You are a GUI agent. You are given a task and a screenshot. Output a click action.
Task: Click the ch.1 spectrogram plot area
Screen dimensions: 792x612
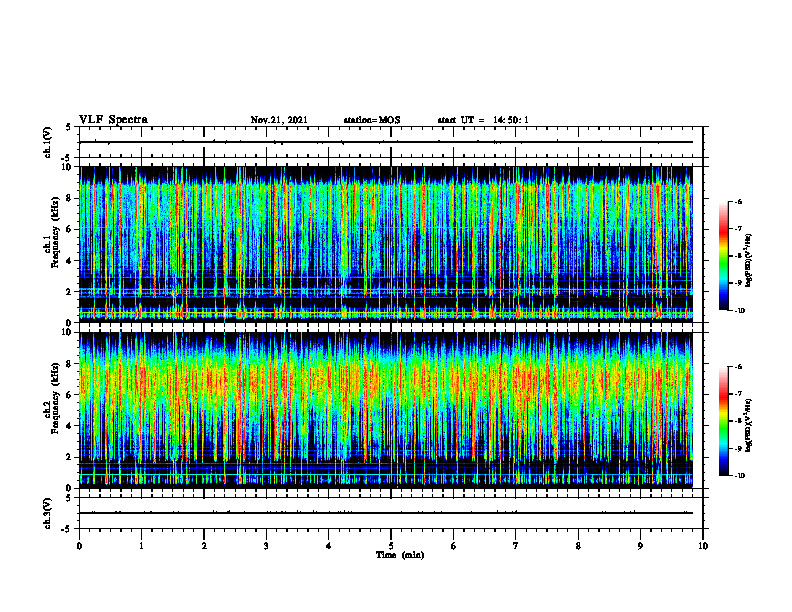coord(386,244)
